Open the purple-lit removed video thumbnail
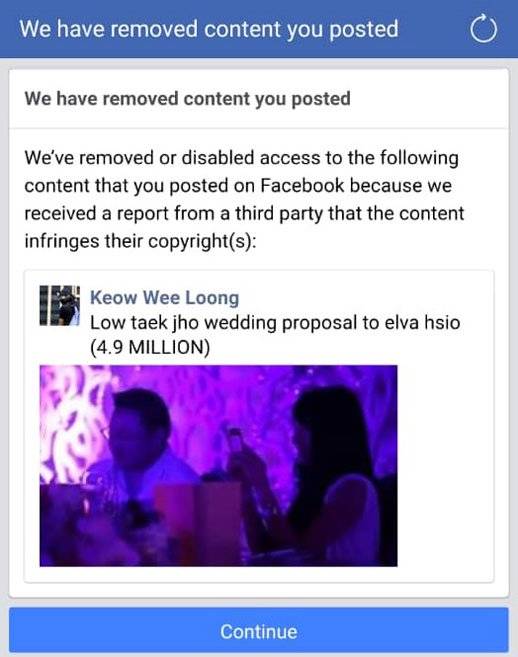Viewport: 518px width, 657px height. point(218,466)
